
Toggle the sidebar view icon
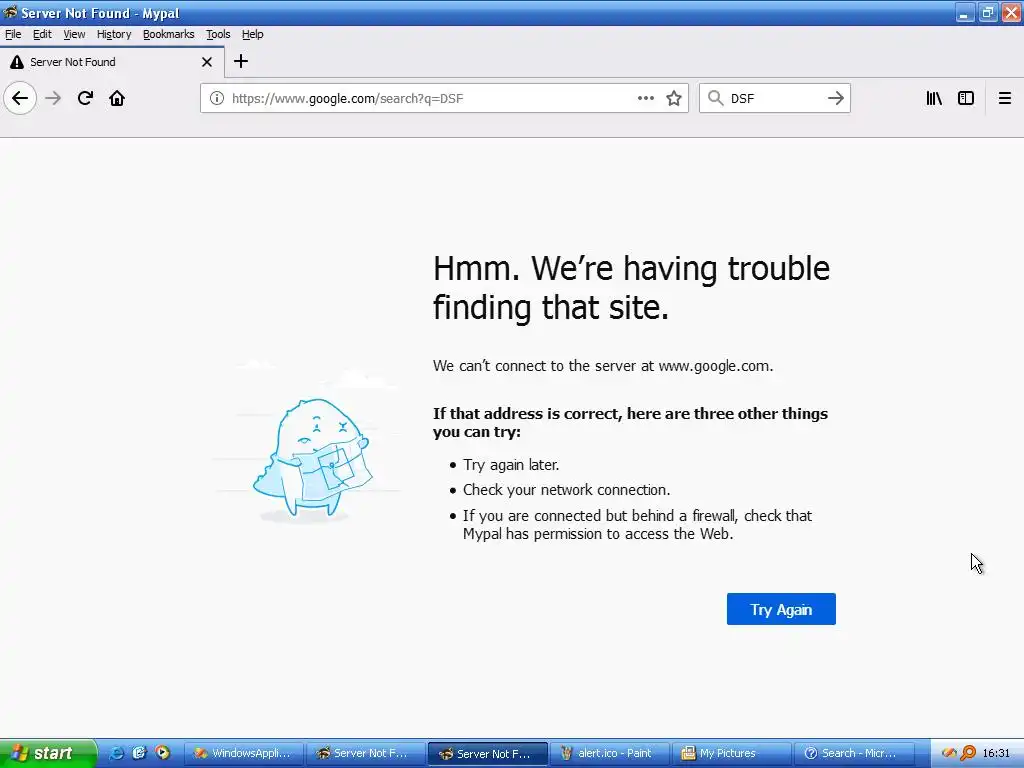[x=966, y=98]
